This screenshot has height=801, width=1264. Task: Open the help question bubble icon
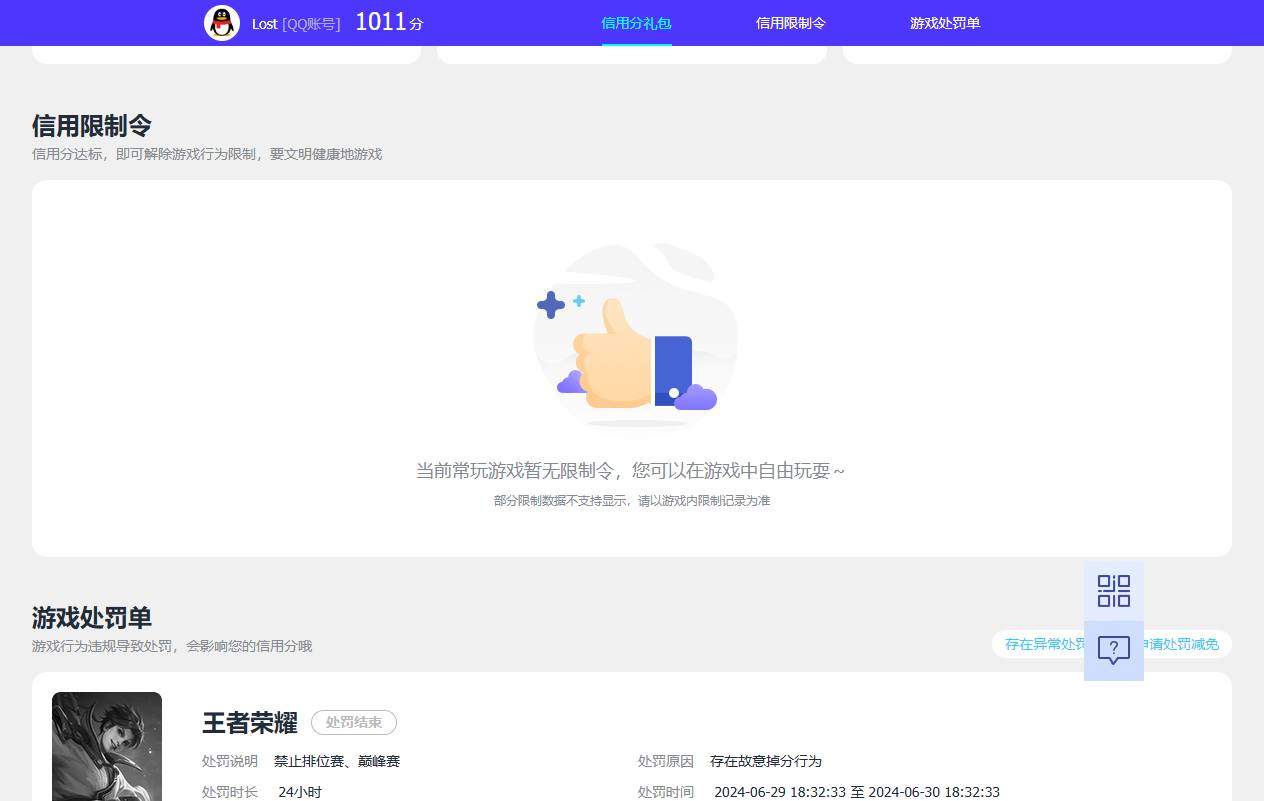coord(1114,651)
